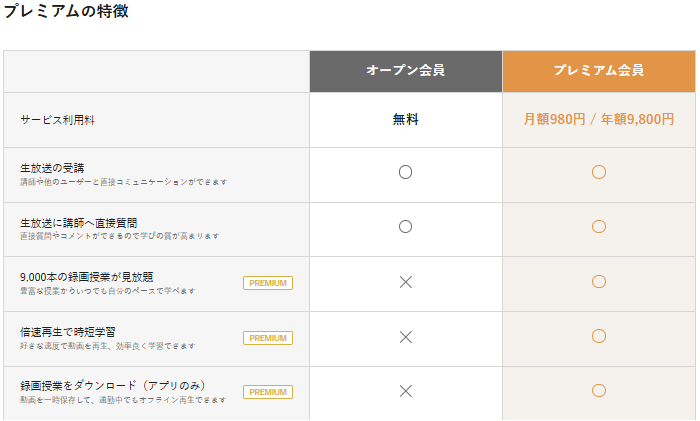Select the オープン会員 column header

coord(405,71)
